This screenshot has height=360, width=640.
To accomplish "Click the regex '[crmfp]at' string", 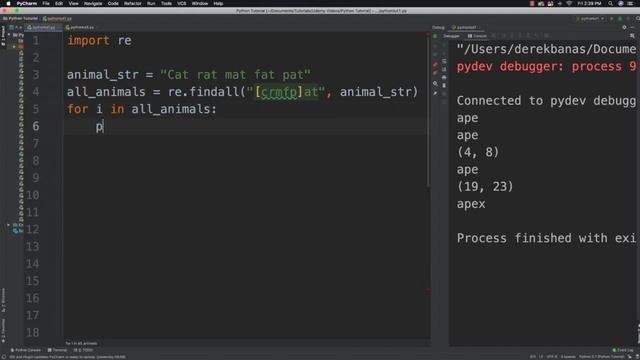I will 287,92.
